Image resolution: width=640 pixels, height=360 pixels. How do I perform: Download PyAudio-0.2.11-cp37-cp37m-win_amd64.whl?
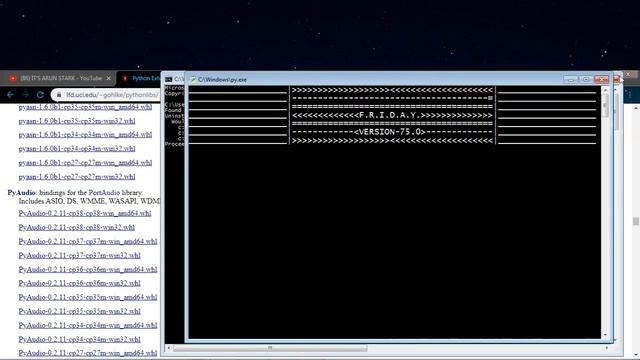click(88, 241)
